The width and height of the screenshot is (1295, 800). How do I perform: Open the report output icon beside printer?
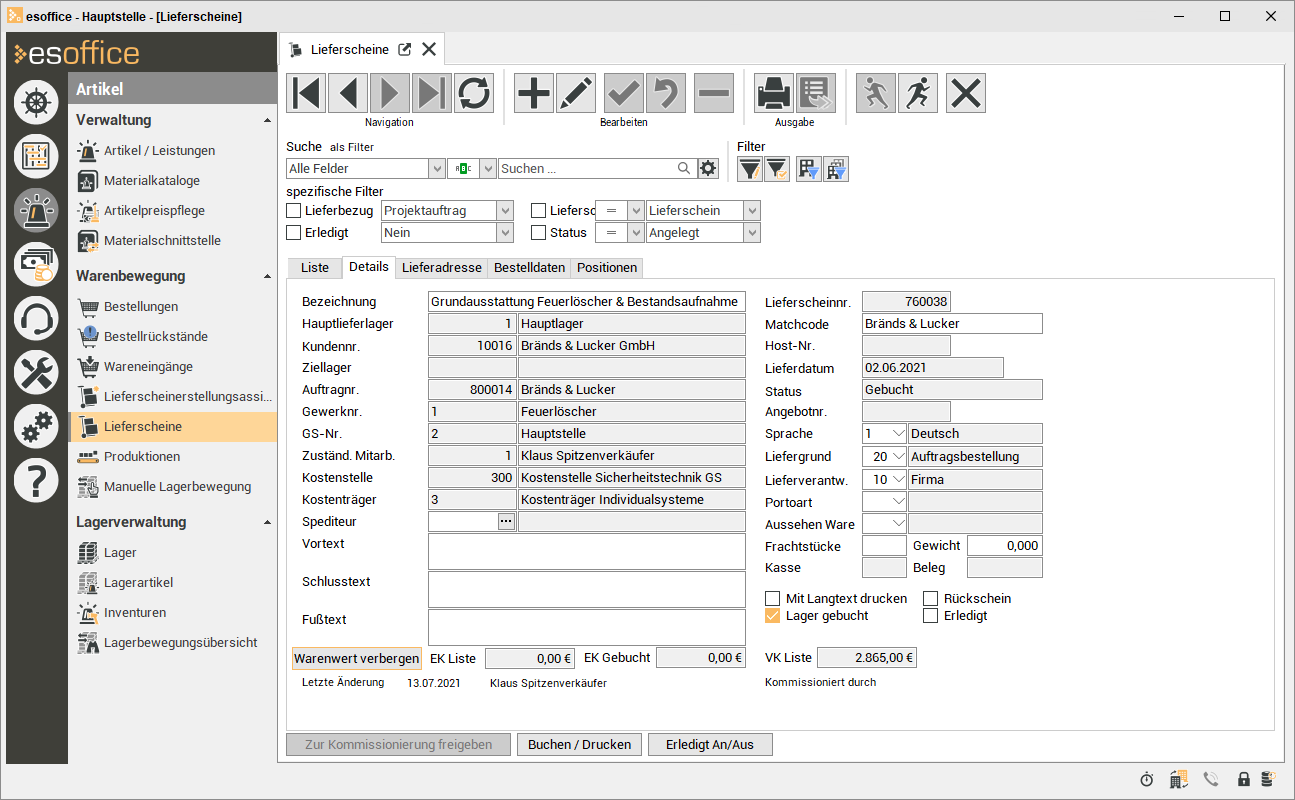[x=816, y=93]
